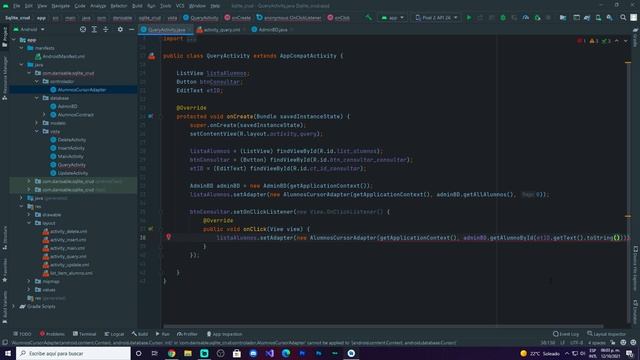Toggle the Resource Manager side stripe button
This screenshot has width=640, height=360.
click(4, 78)
